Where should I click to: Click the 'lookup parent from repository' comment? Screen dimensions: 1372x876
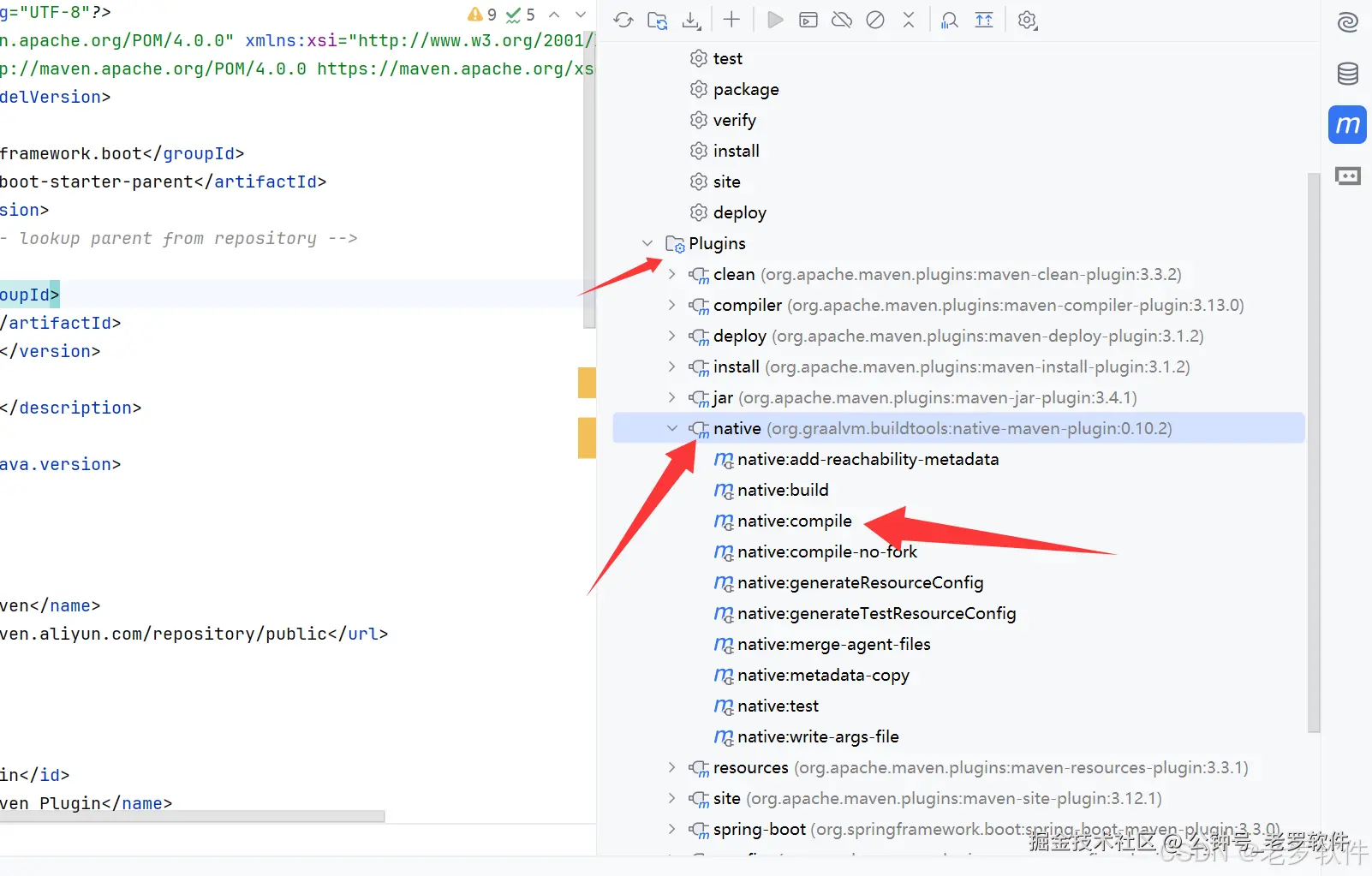point(178,238)
